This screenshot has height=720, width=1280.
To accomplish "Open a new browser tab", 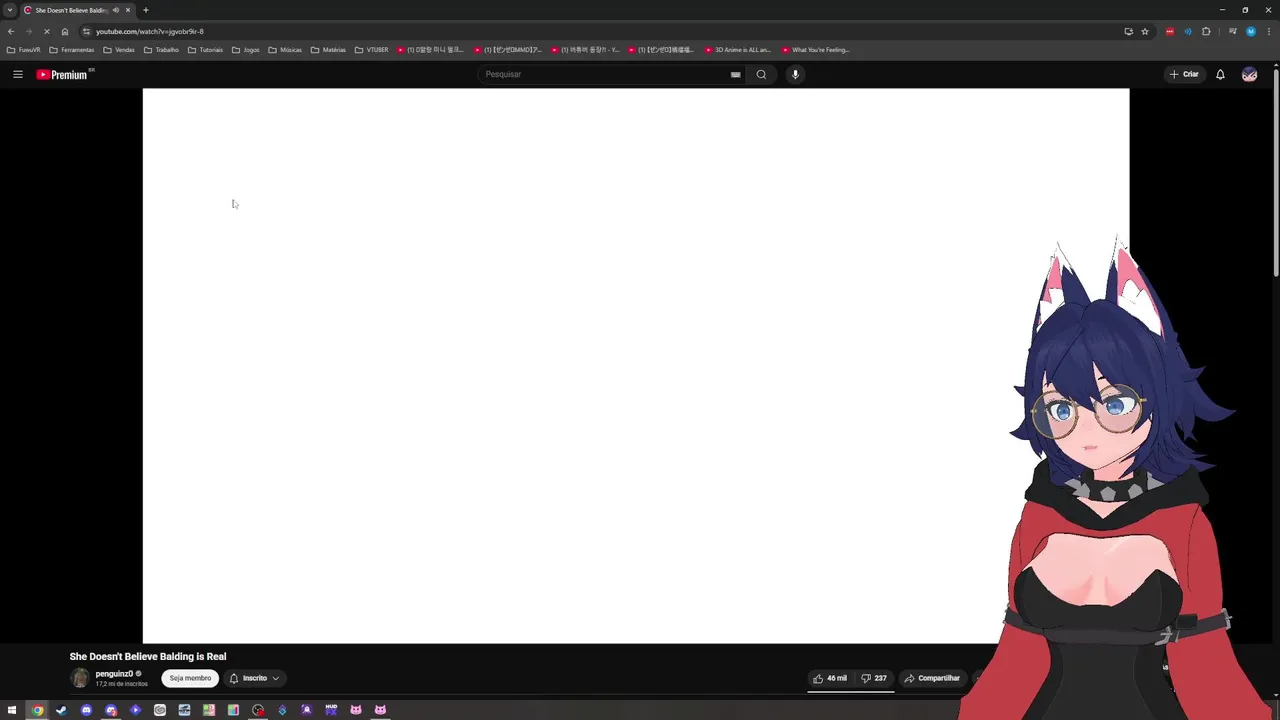I will click(146, 10).
